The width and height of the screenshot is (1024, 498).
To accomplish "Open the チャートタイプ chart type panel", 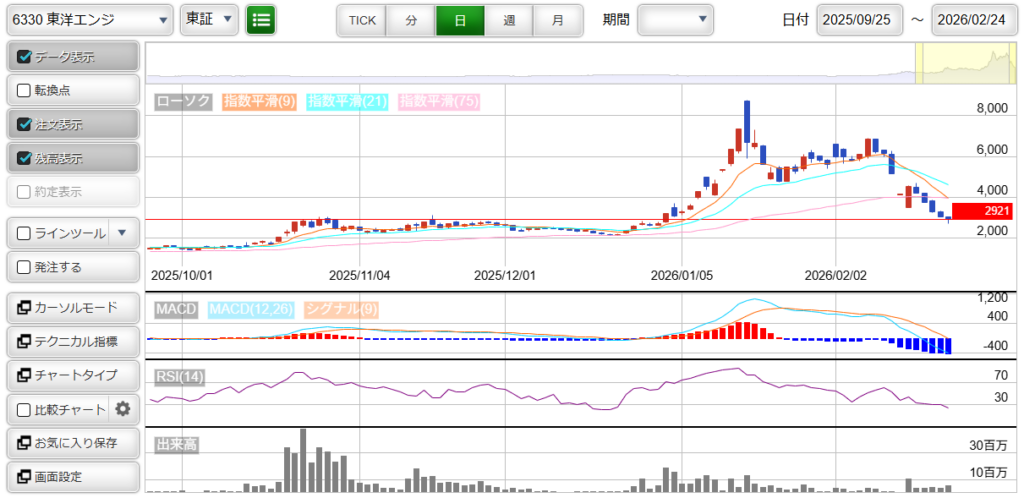I will pos(71,375).
